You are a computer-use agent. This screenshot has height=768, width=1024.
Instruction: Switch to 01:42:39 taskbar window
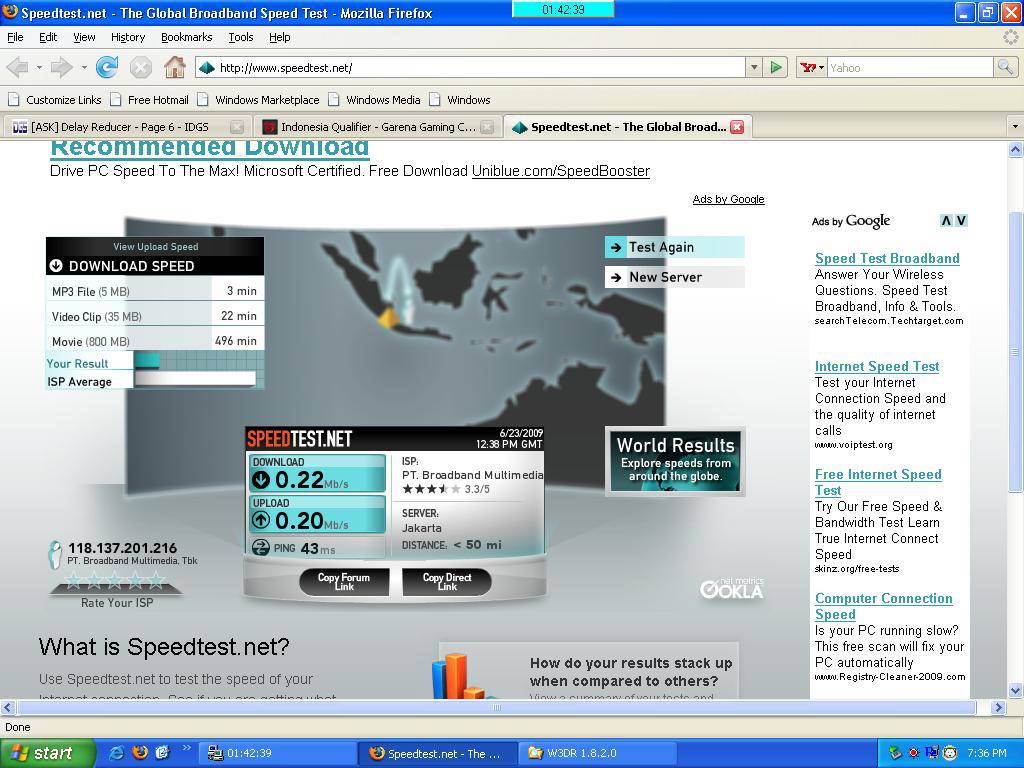277,753
